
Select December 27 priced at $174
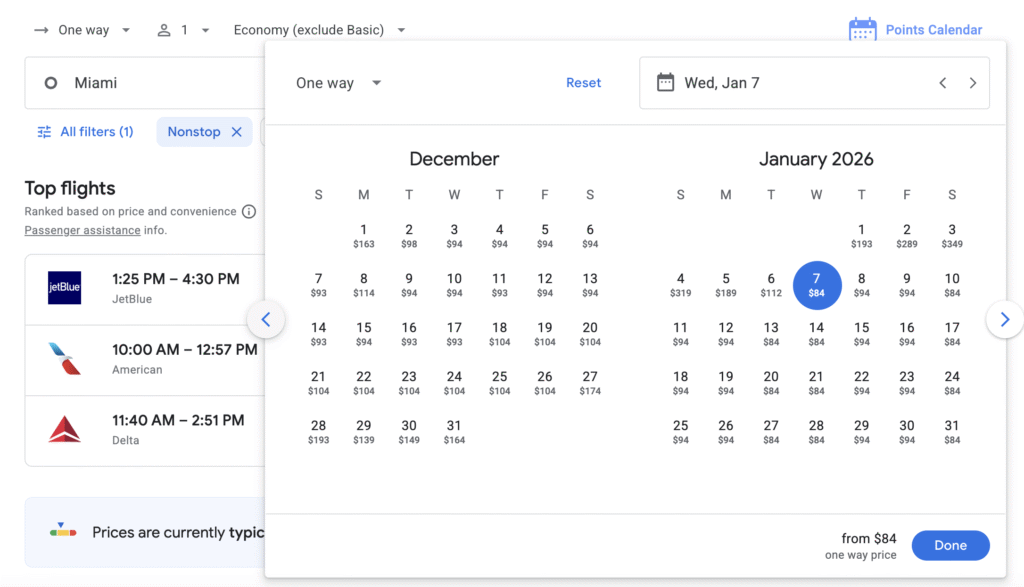tap(590, 383)
